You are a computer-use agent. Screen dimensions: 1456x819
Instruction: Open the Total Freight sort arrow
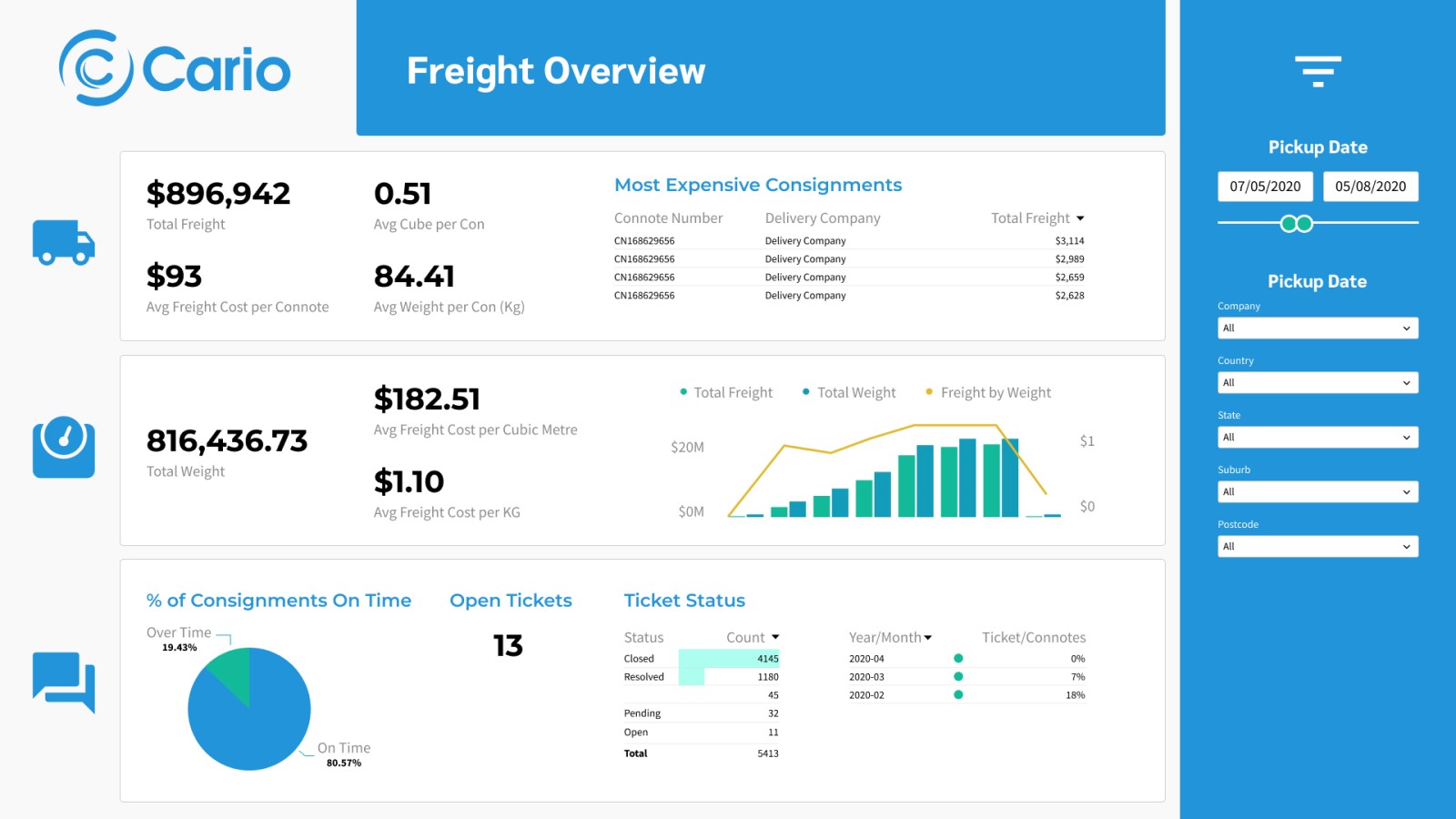pyautogui.click(x=1079, y=217)
